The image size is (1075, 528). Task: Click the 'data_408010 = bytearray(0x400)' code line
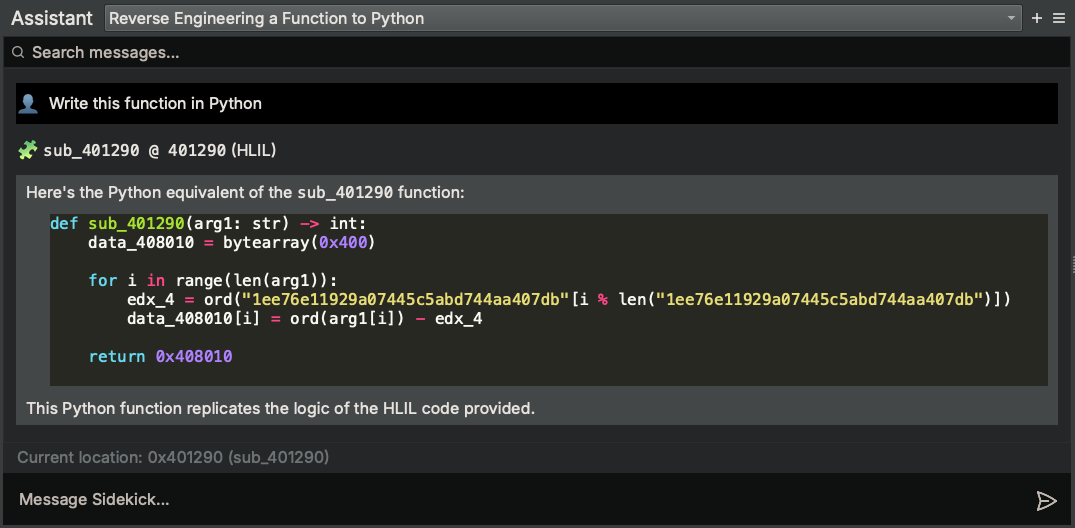click(232, 243)
